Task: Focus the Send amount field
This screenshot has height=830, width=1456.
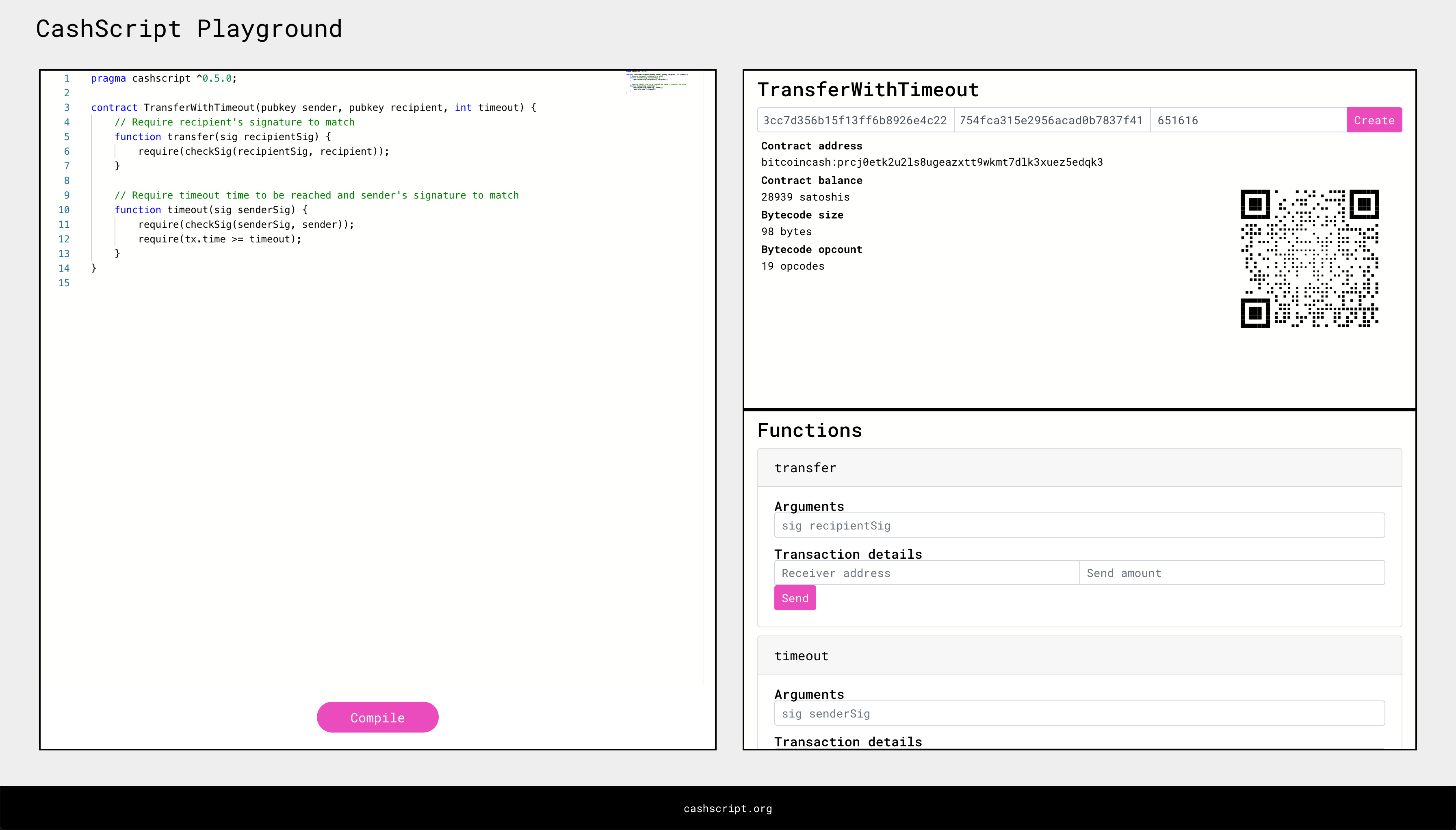Action: 1232,573
